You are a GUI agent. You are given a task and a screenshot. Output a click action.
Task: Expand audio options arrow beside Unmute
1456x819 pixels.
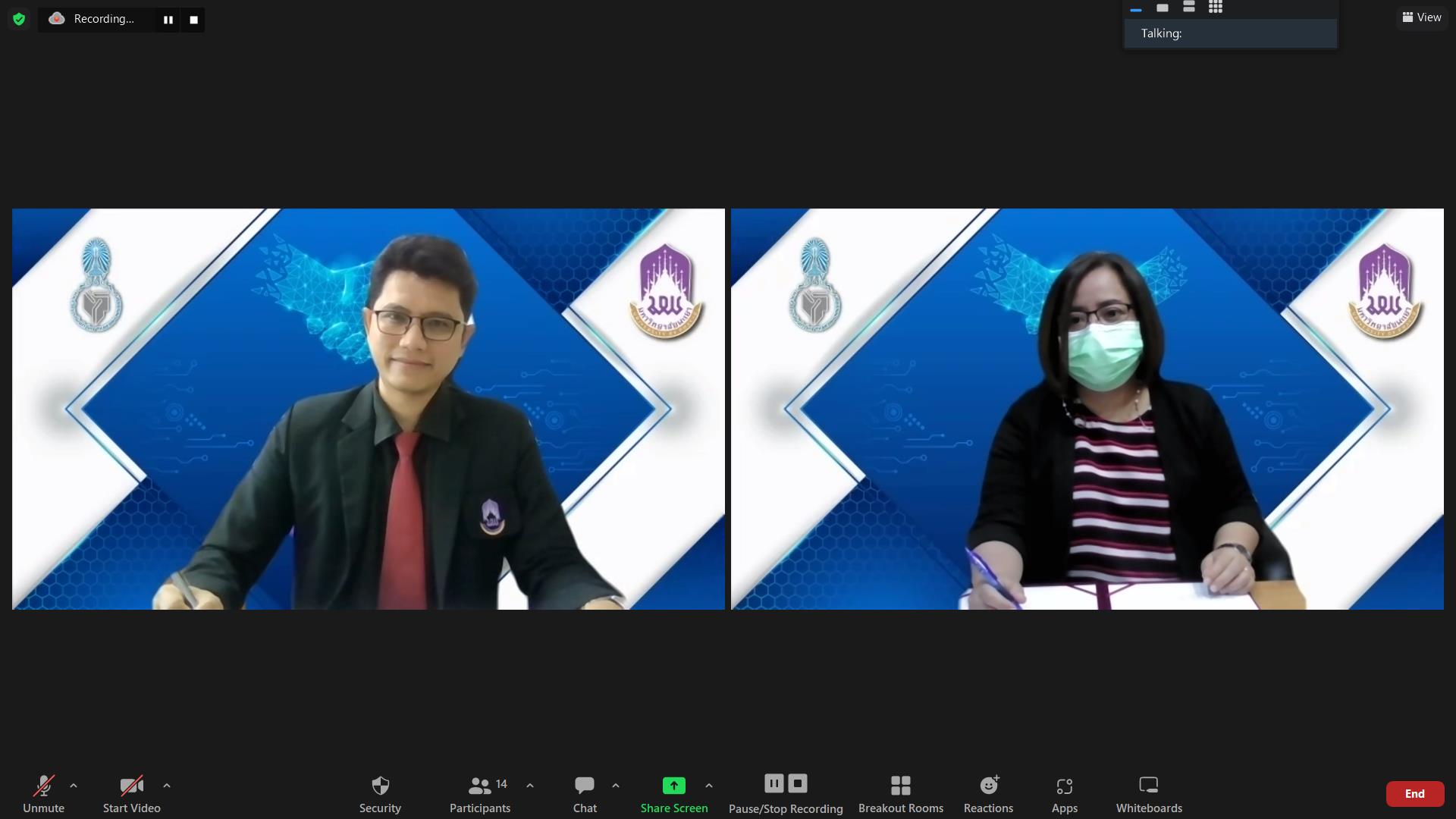(x=74, y=786)
